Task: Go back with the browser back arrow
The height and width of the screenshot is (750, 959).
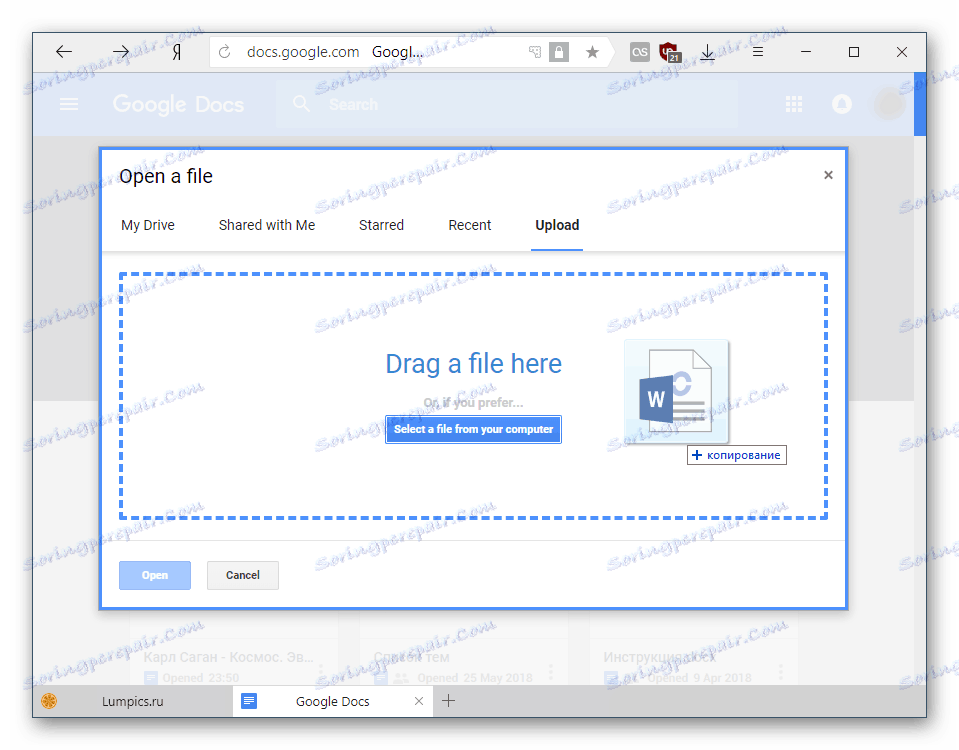Action: 64,52
